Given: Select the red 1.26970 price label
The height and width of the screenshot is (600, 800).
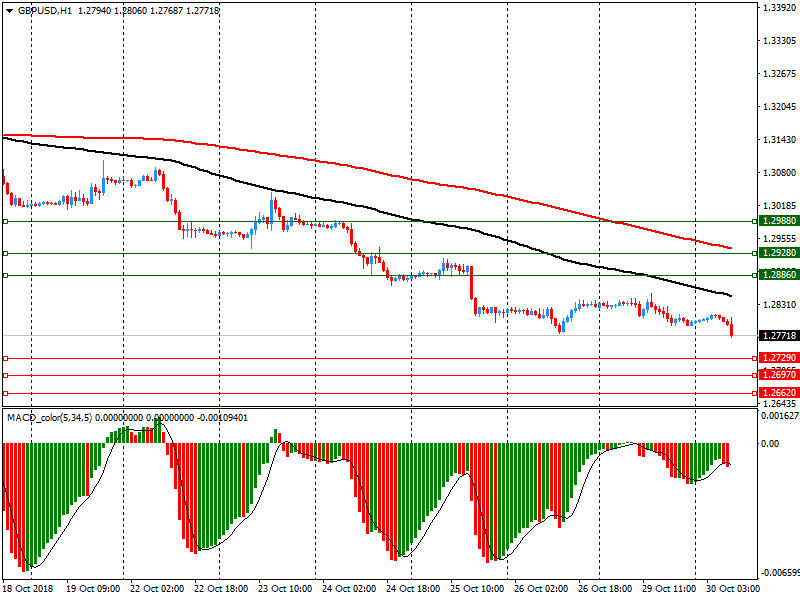Looking at the screenshot, I should click(x=777, y=375).
